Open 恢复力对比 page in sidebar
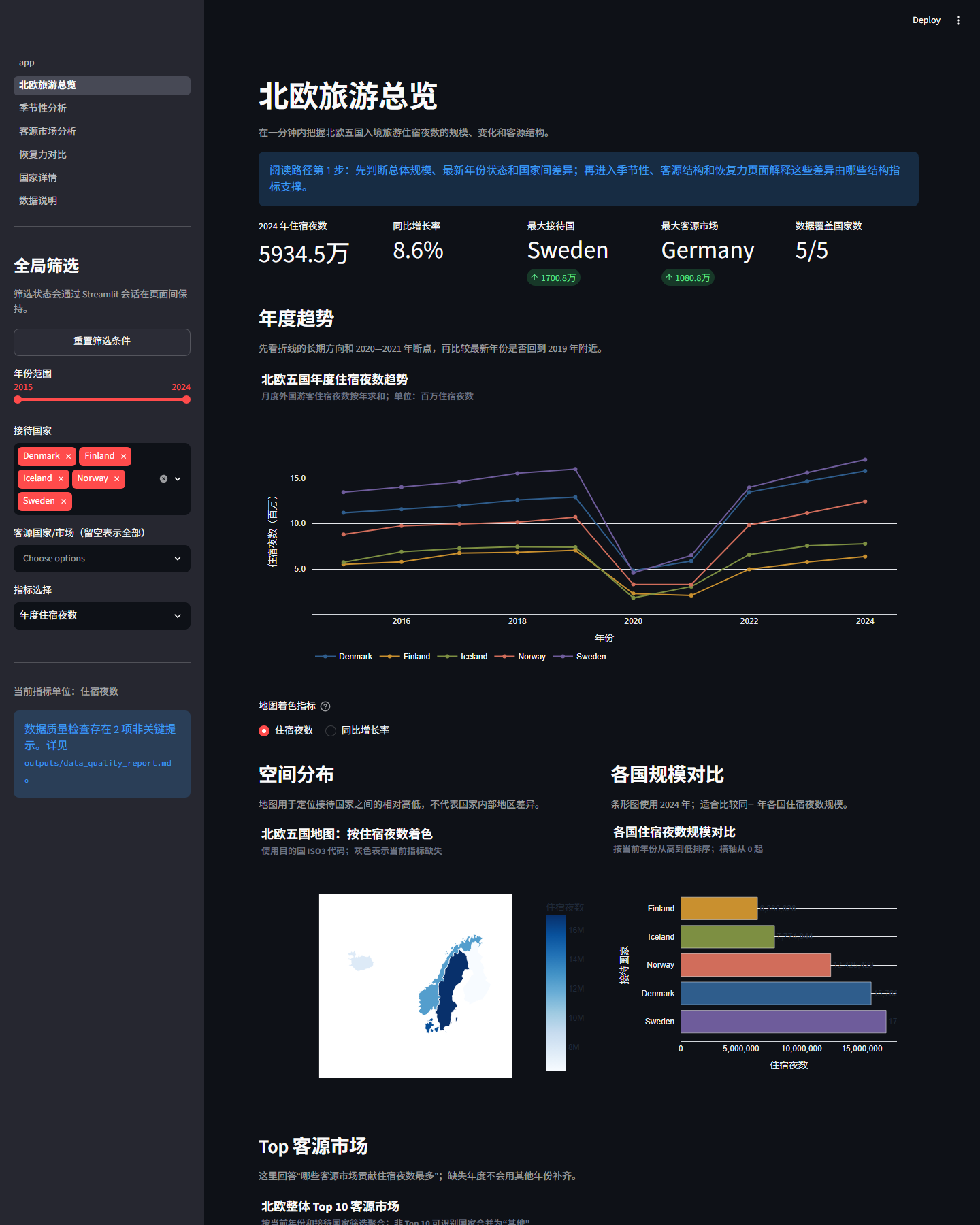 point(102,155)
